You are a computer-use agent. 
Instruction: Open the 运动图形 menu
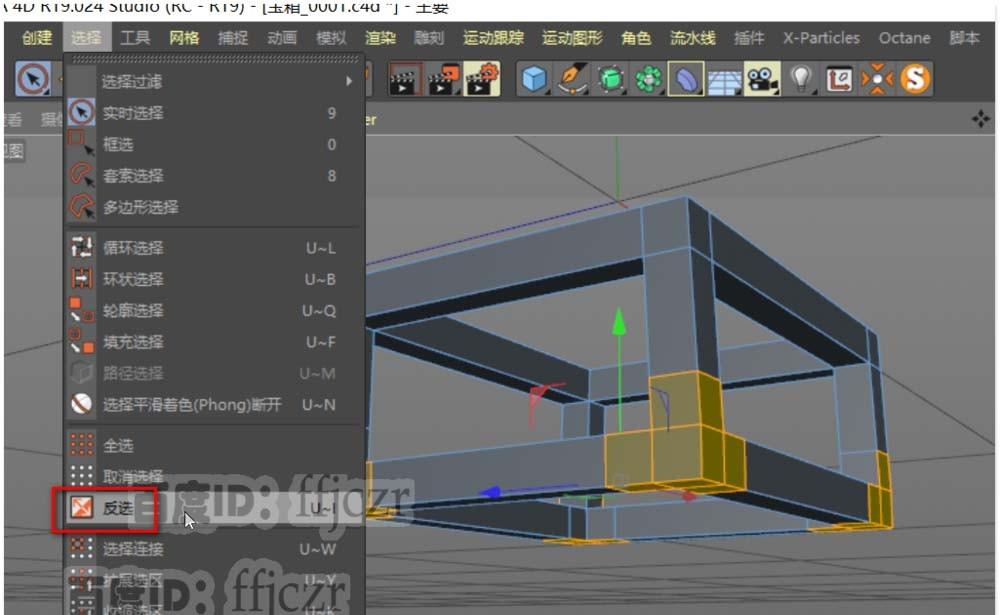click(570, 38)
